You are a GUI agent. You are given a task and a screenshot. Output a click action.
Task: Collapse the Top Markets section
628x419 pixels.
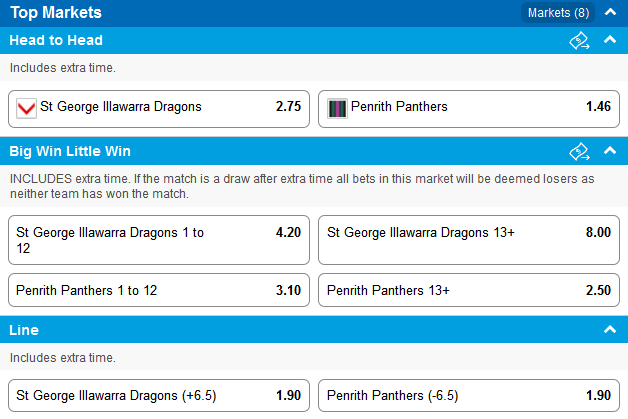[x=610, y=12]
